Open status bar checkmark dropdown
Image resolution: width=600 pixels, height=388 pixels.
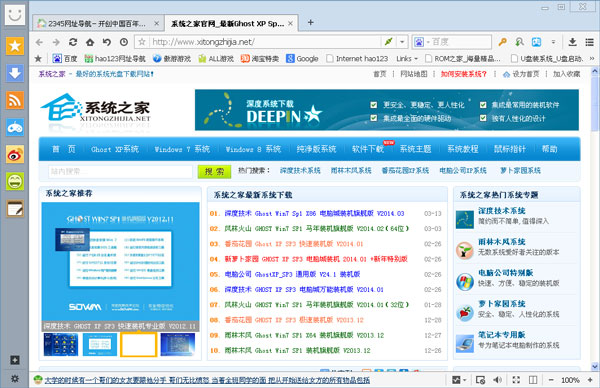point(459,380)
